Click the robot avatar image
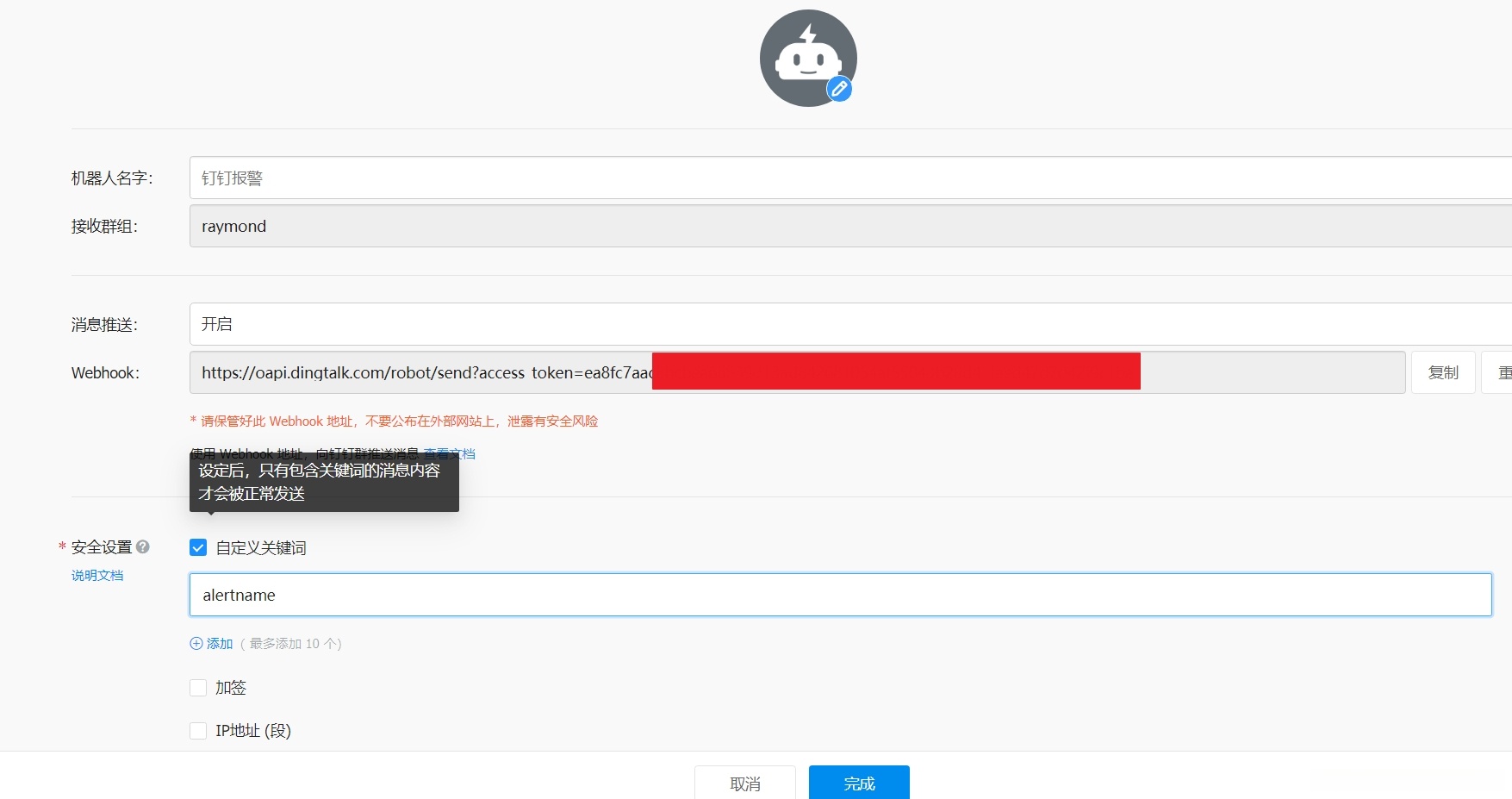This screenshot has width=1512, height=799. pos(808,58)
